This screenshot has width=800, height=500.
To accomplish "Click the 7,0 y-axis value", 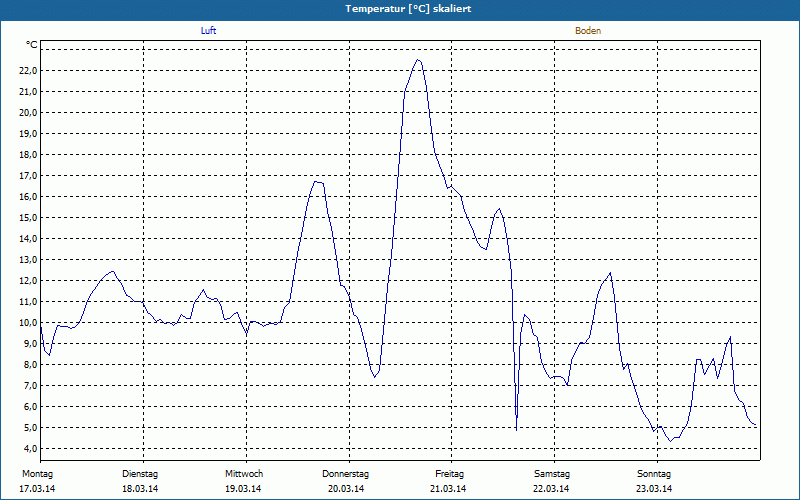I will click(30, 386).
